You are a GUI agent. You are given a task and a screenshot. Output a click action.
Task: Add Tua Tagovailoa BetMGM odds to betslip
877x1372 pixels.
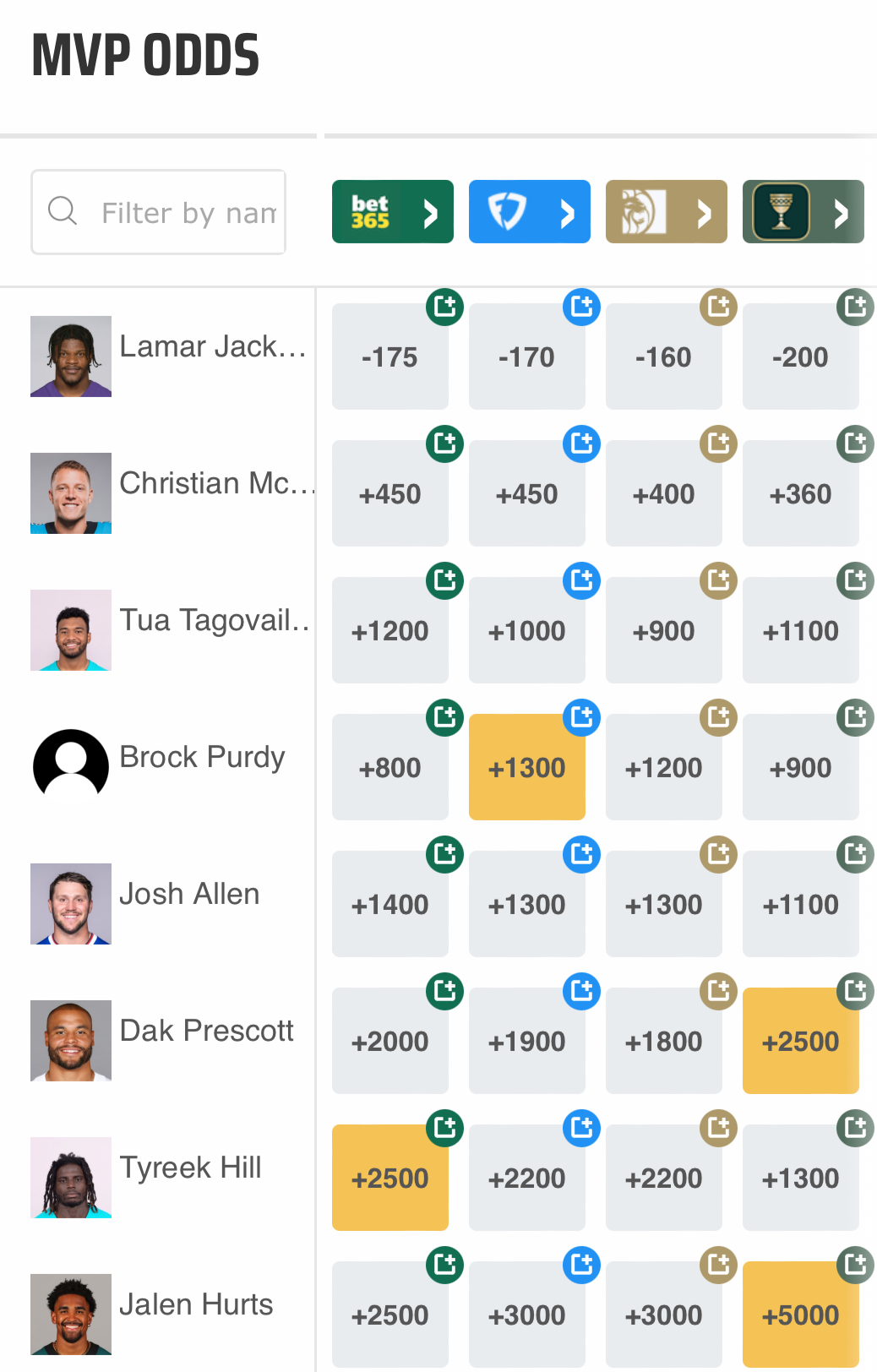tap(718, 580)
